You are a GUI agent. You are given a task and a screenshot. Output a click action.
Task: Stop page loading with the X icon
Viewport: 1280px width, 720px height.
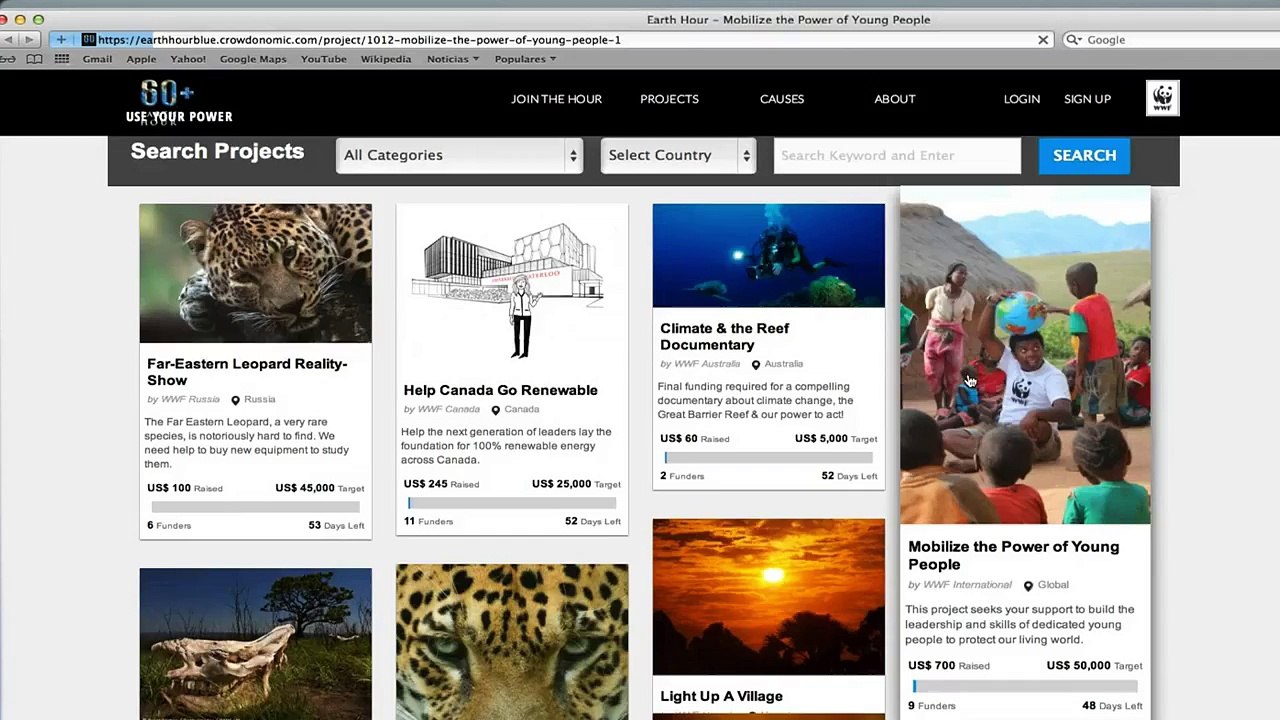[1043, 40]
